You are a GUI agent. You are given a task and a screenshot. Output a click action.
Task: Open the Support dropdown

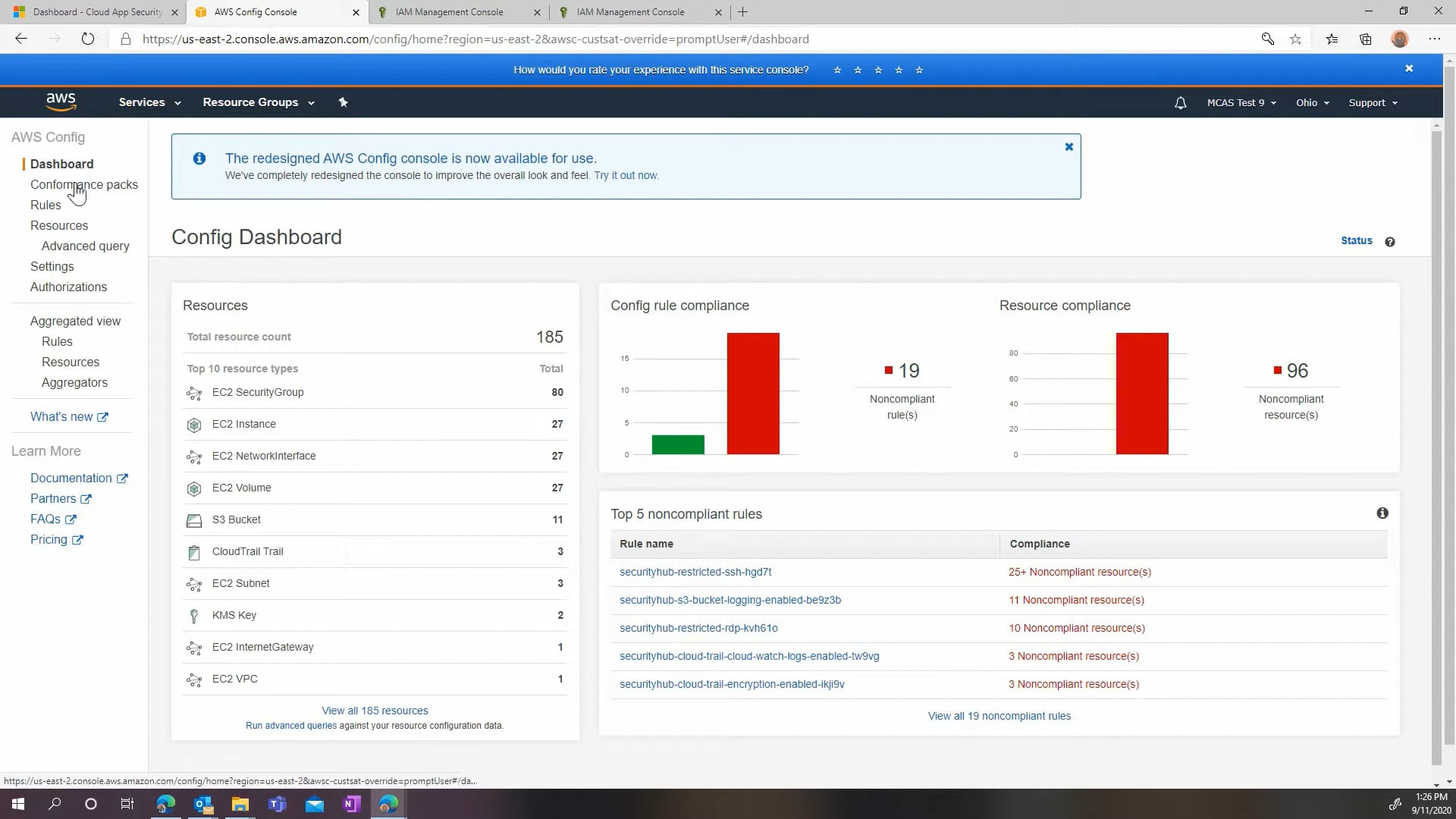(x=1373, y=102)
